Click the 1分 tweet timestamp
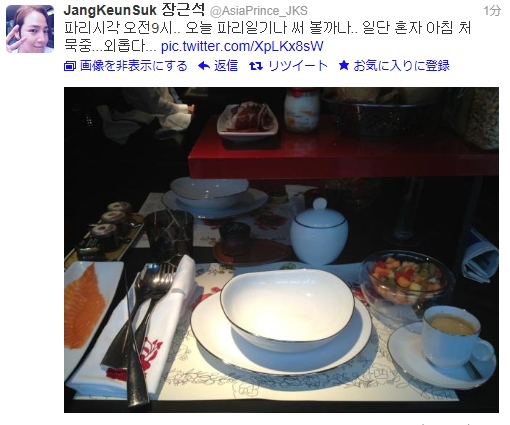Viewport: 510px width, 425px height. pos(492,11)
